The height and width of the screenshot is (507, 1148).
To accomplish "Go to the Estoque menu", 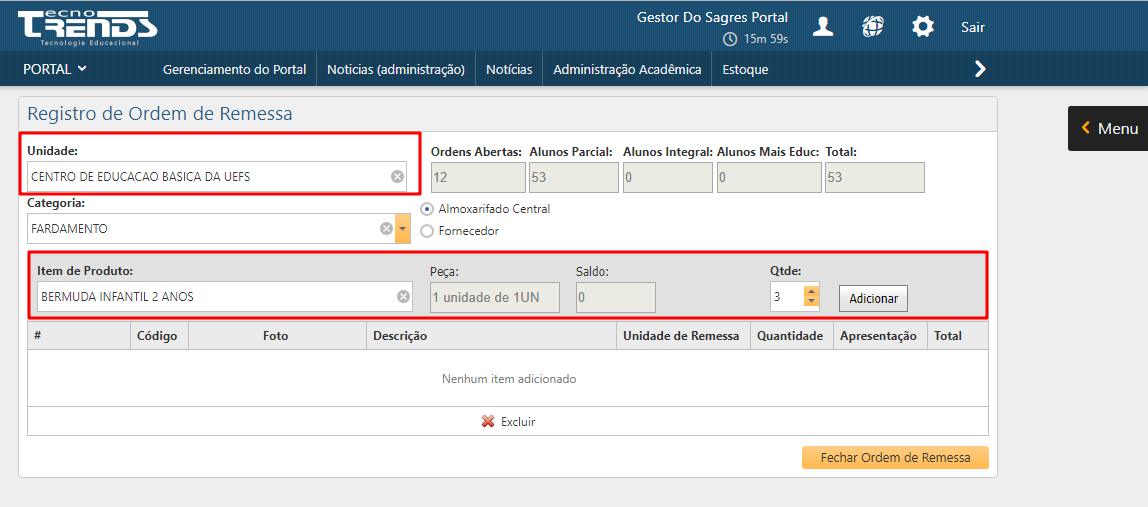I will (745, 69).
